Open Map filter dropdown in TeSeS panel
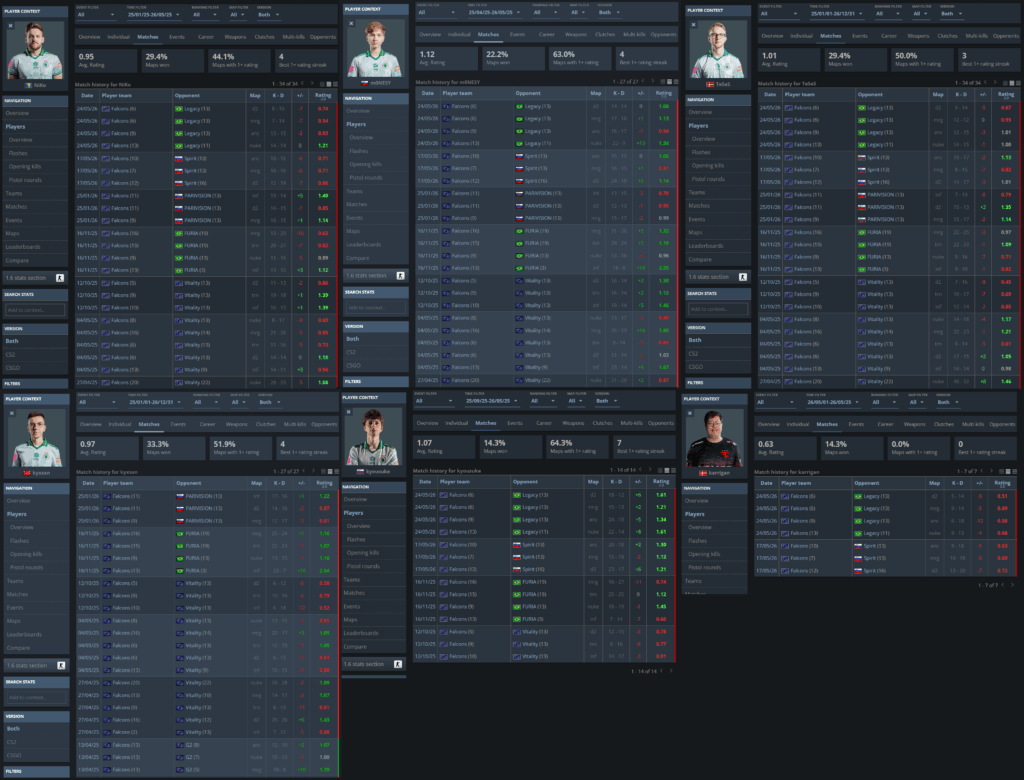 [922, 14]
